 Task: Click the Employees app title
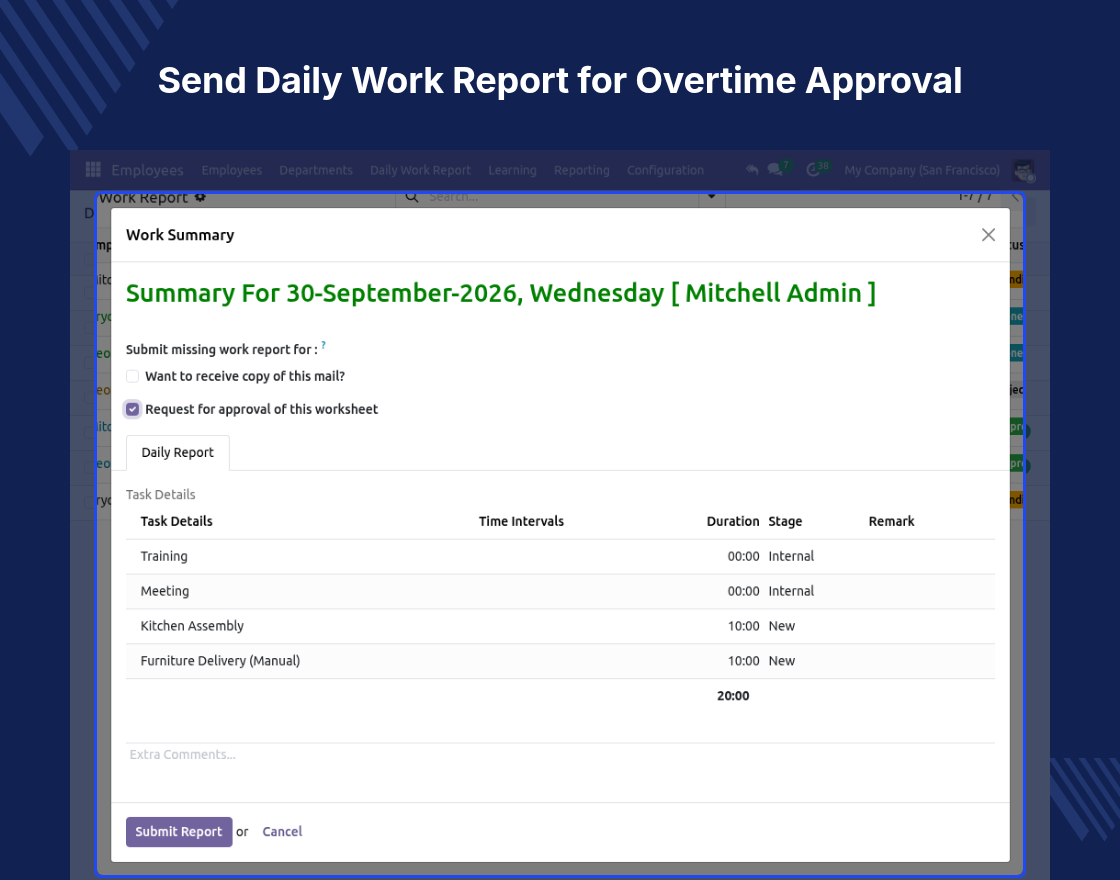[x=147, y=170]
